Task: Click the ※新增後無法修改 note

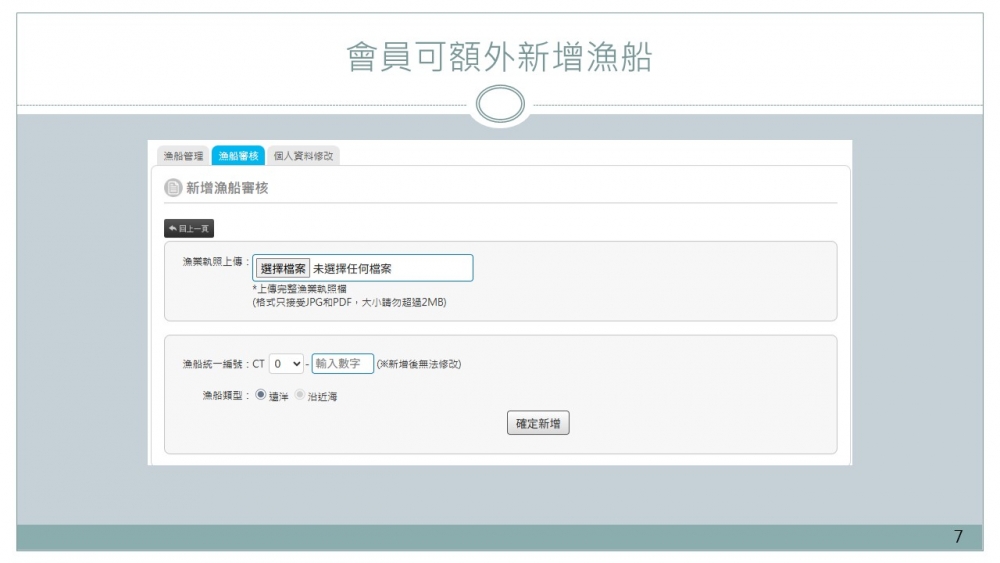Action: [419, 364]
